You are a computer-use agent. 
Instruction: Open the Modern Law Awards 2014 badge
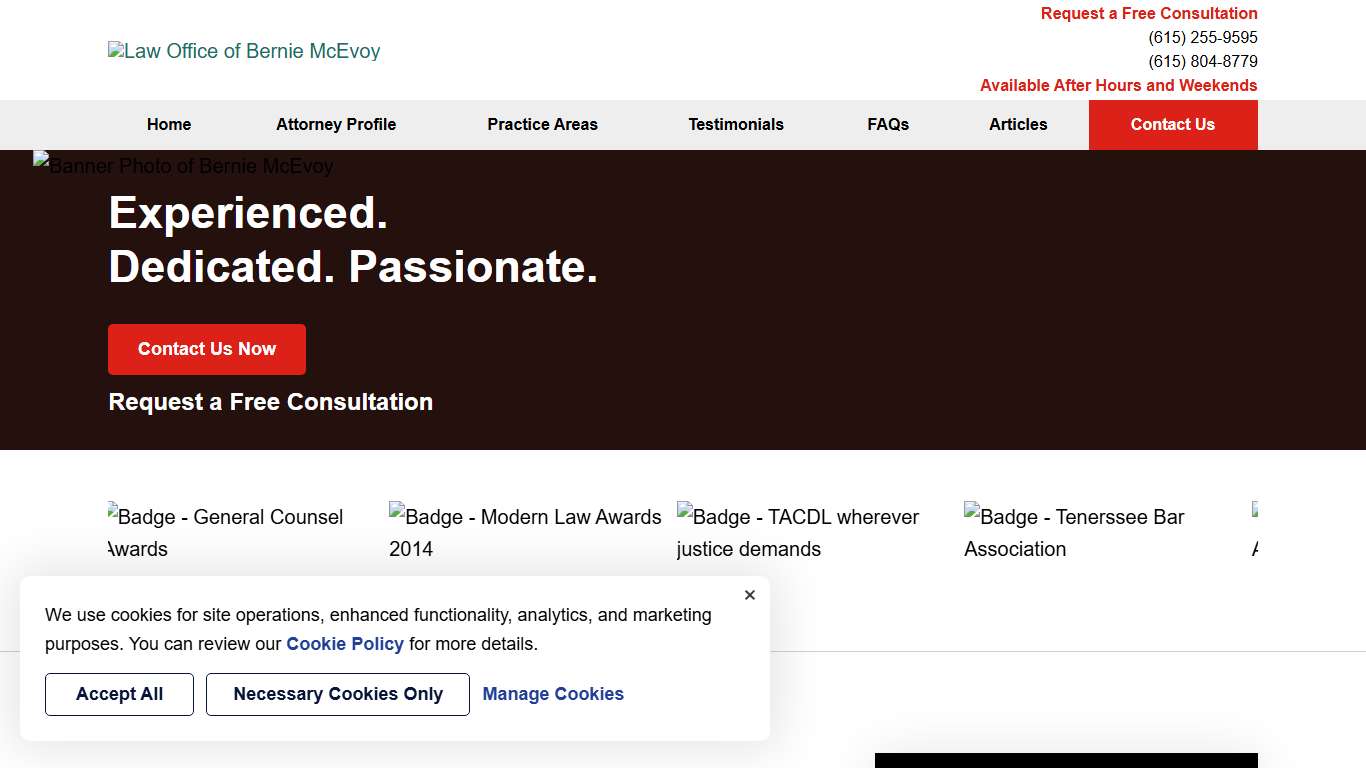tap(525, 532)
